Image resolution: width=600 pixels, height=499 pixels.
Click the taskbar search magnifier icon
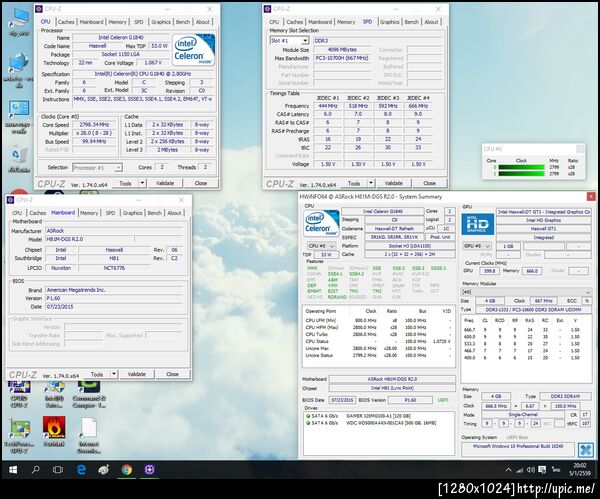35,468
